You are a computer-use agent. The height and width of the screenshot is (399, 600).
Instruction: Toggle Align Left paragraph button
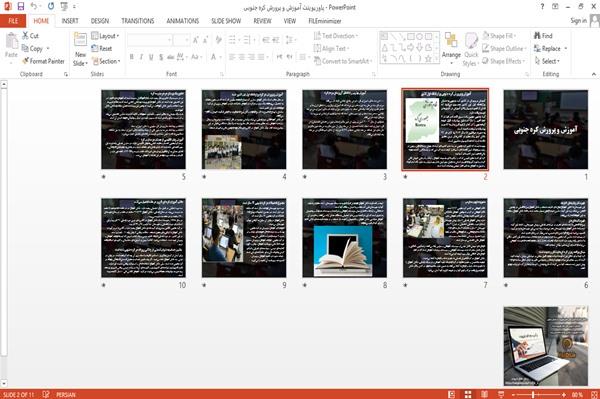(232, 57)
